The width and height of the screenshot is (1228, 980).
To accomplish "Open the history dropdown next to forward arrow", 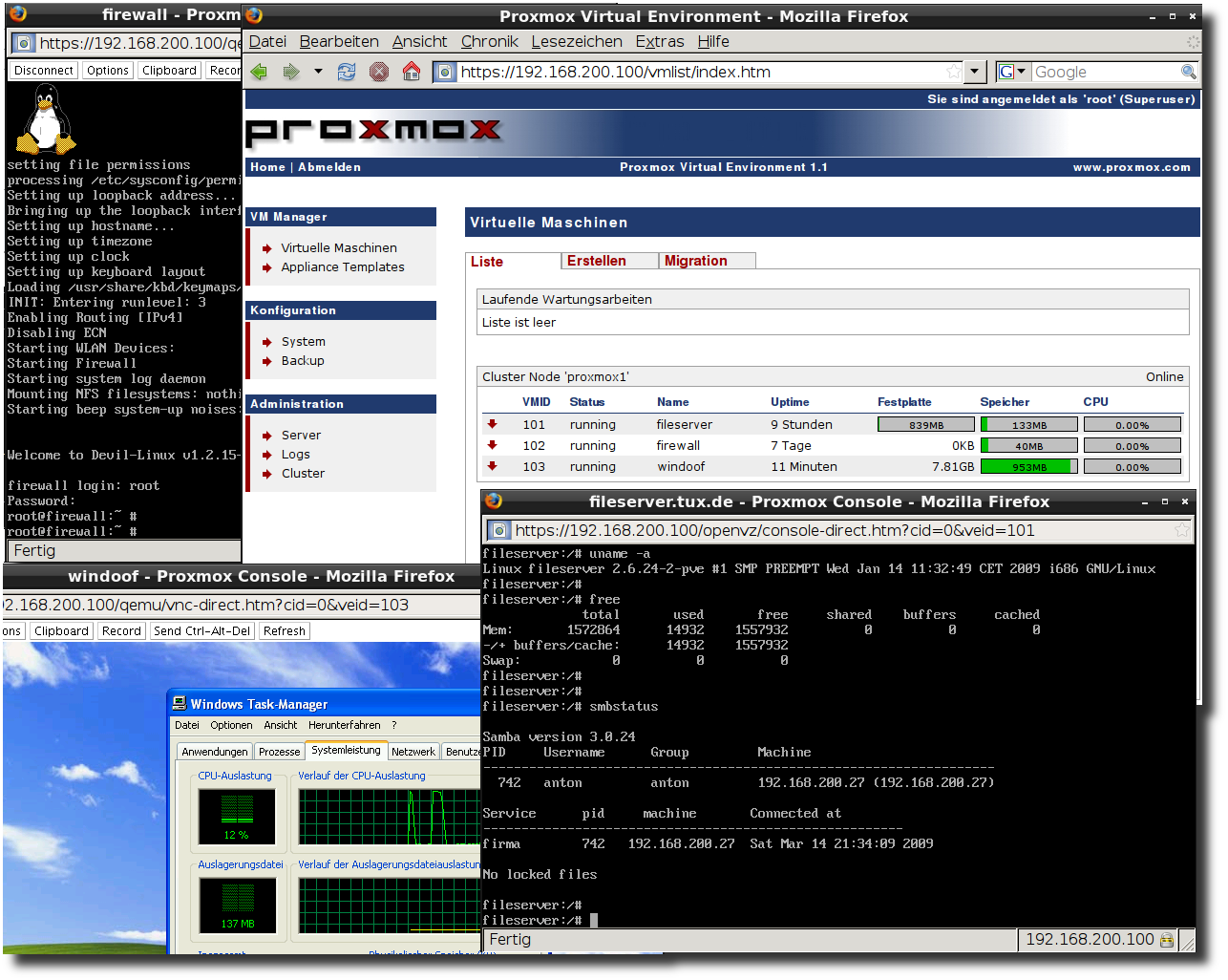I will pyautogui.click(x=318, y=72).
